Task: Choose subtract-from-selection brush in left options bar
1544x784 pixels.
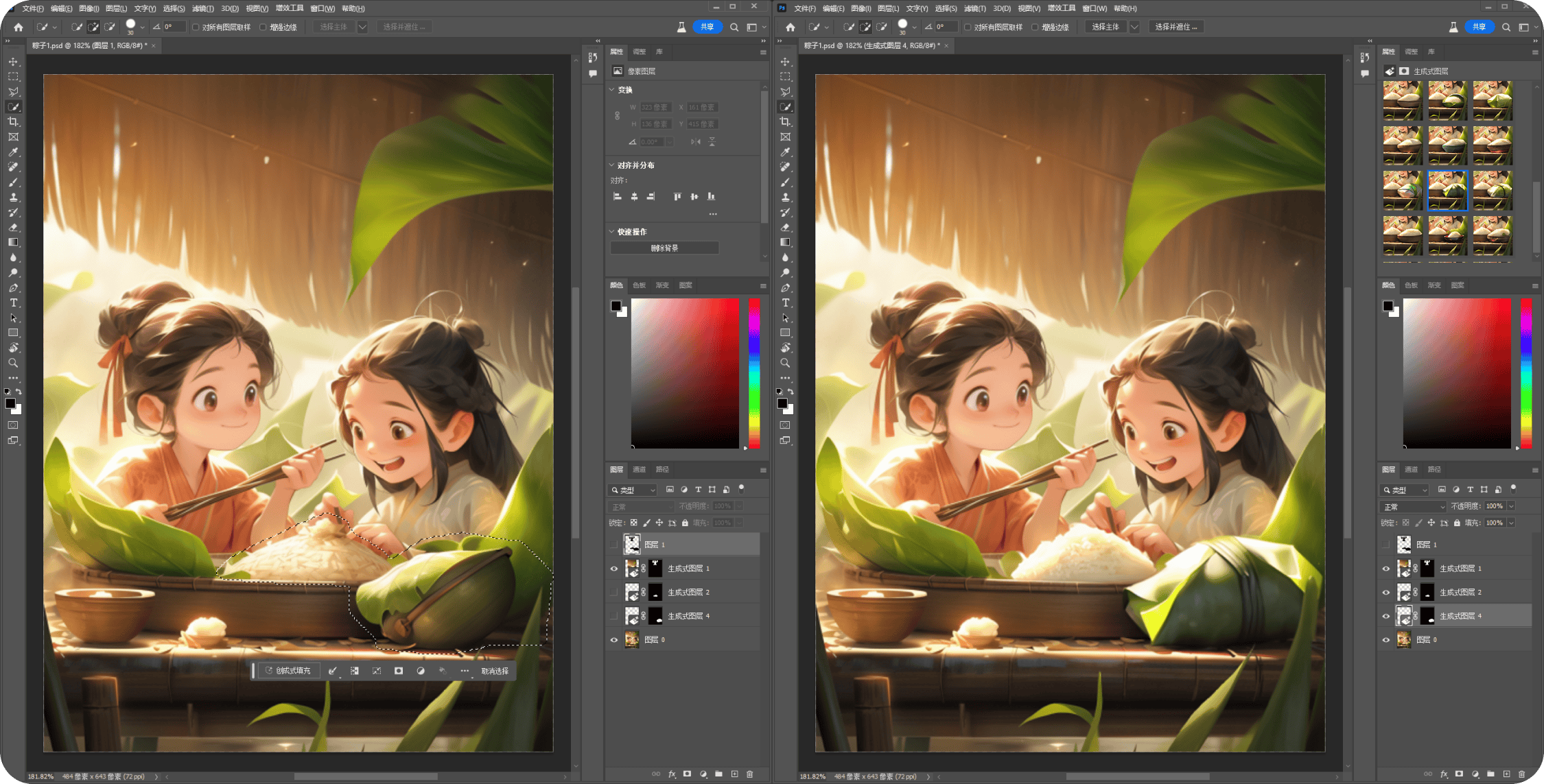Action: pos(109,27)
